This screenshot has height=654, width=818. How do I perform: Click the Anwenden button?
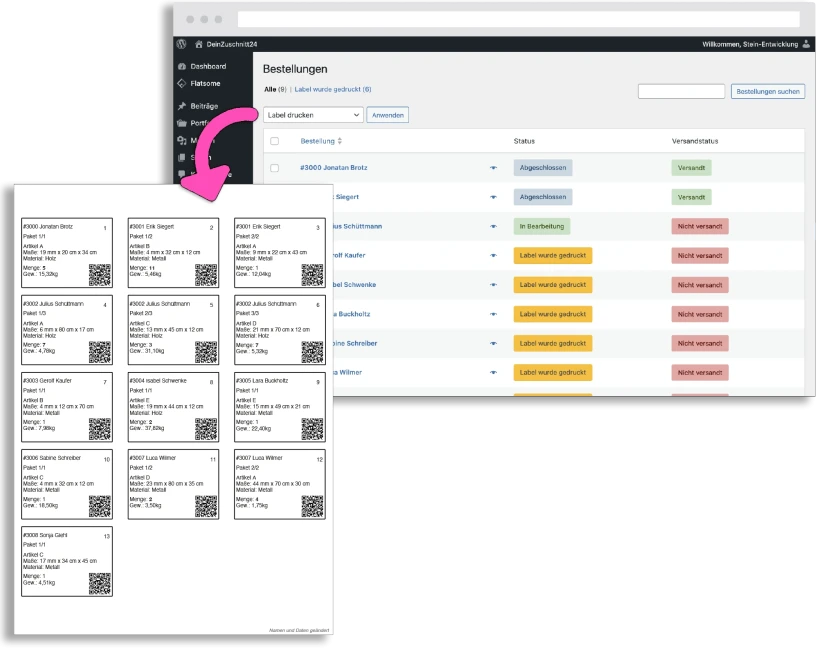click(x=388, y=115)
